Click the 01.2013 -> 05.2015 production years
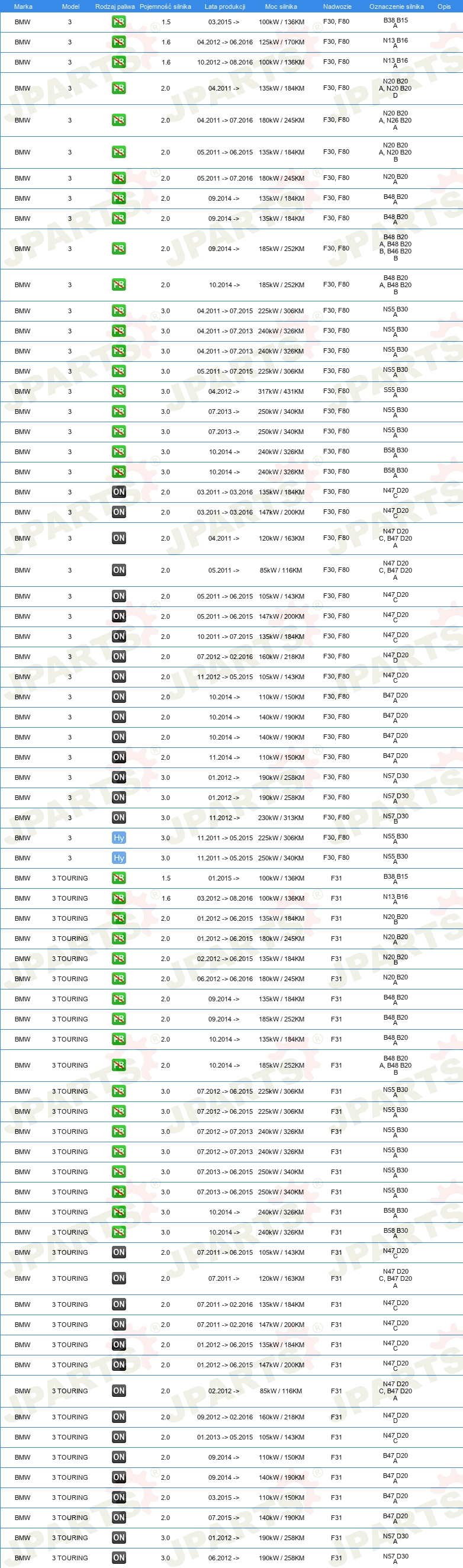The width and height of the screenshot is (463, 1568). click(x=224, y=1437)
